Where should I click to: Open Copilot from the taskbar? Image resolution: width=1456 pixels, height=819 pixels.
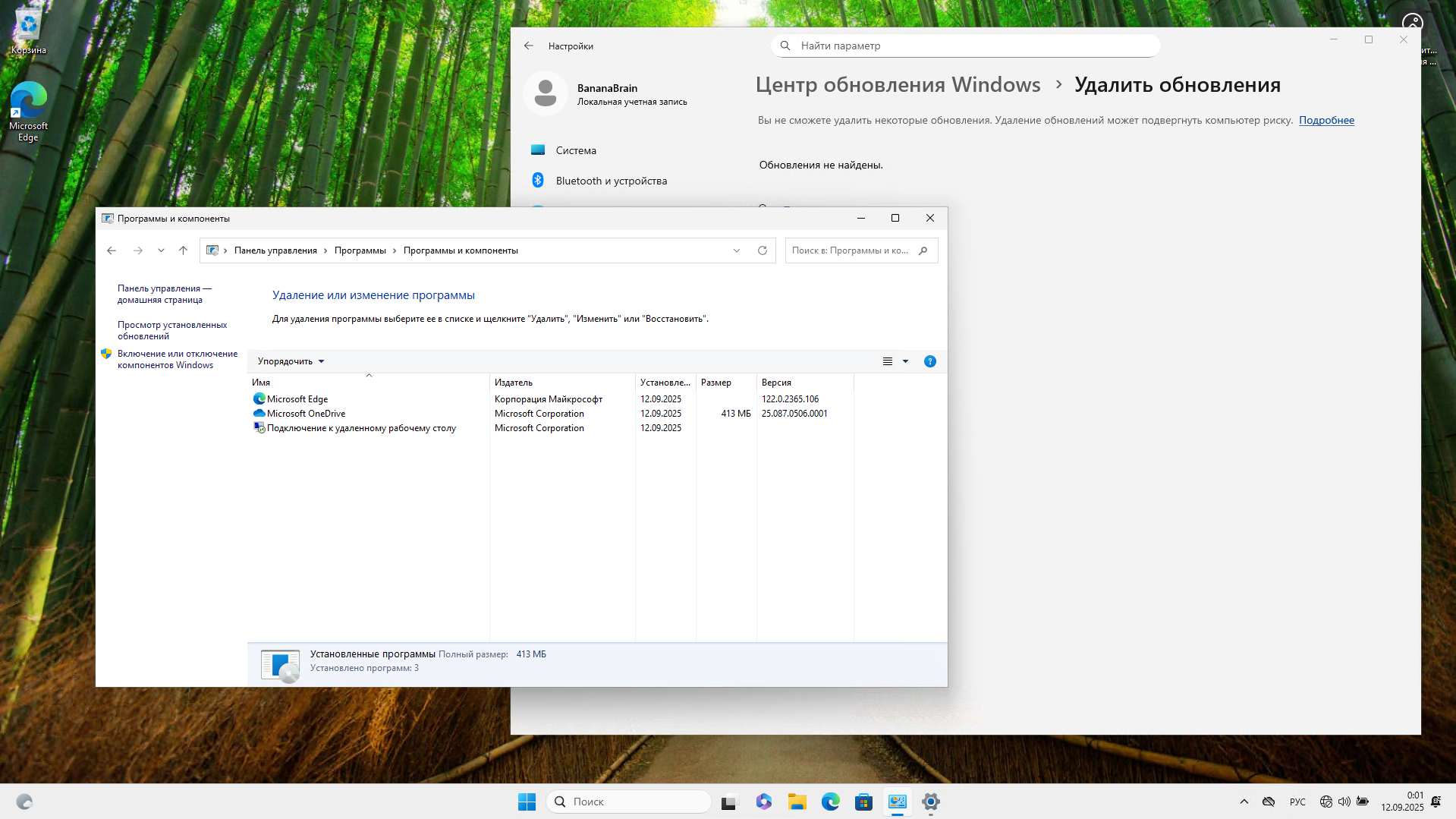tap(763, 802)
